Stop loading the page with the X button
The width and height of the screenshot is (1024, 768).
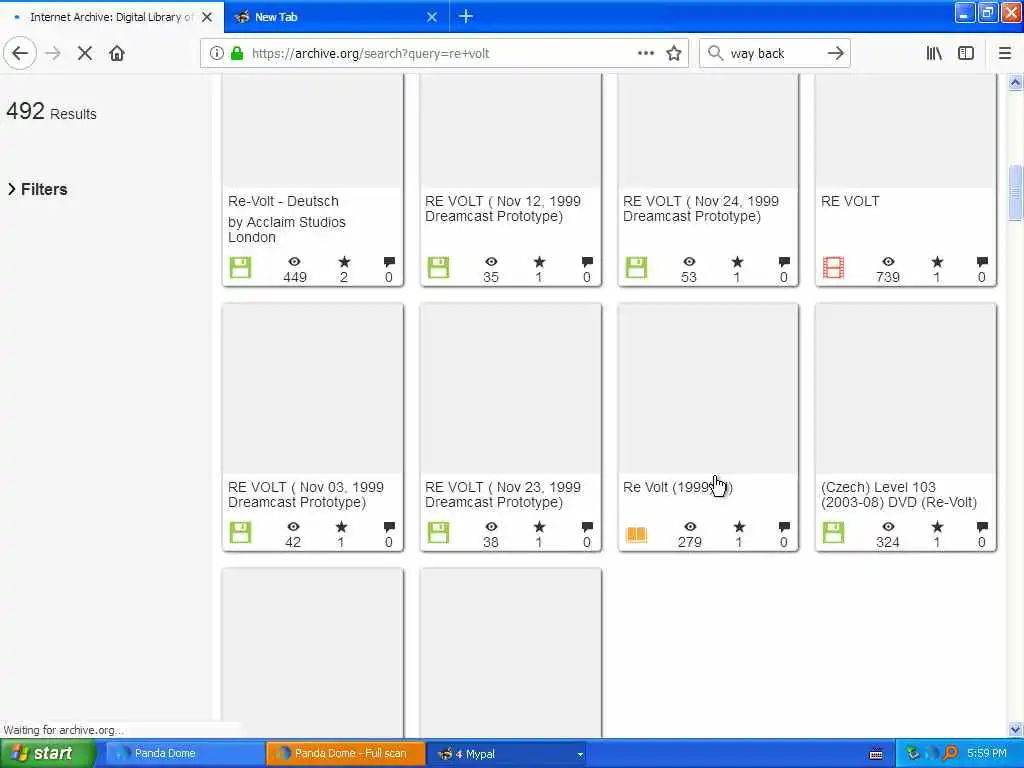[85, 54]
